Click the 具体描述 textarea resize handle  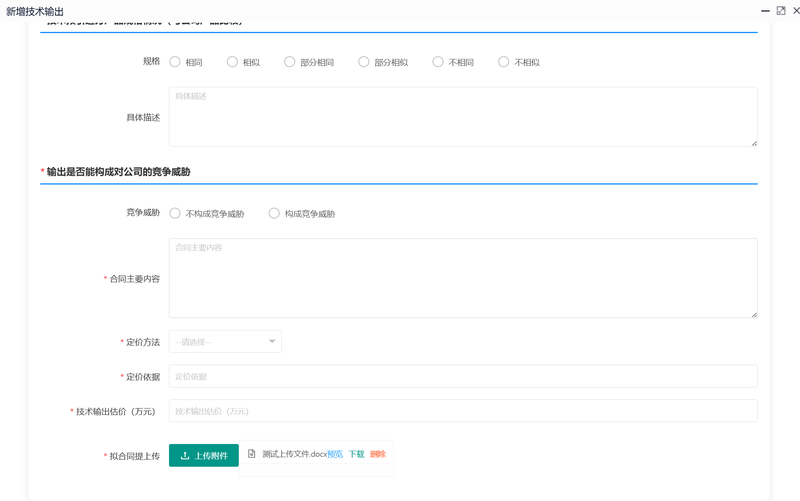[x=754, y=143]
